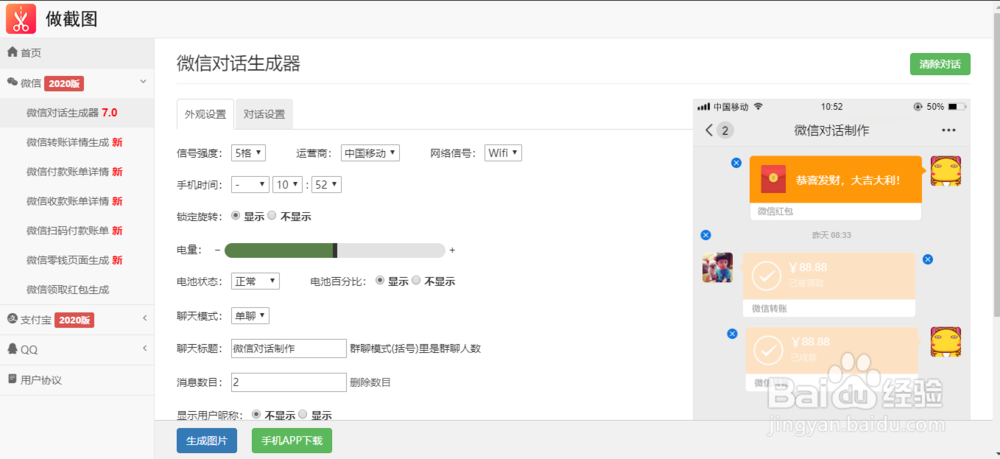Screen dimensions: 1000x459
Task: Click the checkmark circle in 已被领取 bubble
Action: pyautogui.click(x=767, y=275)
